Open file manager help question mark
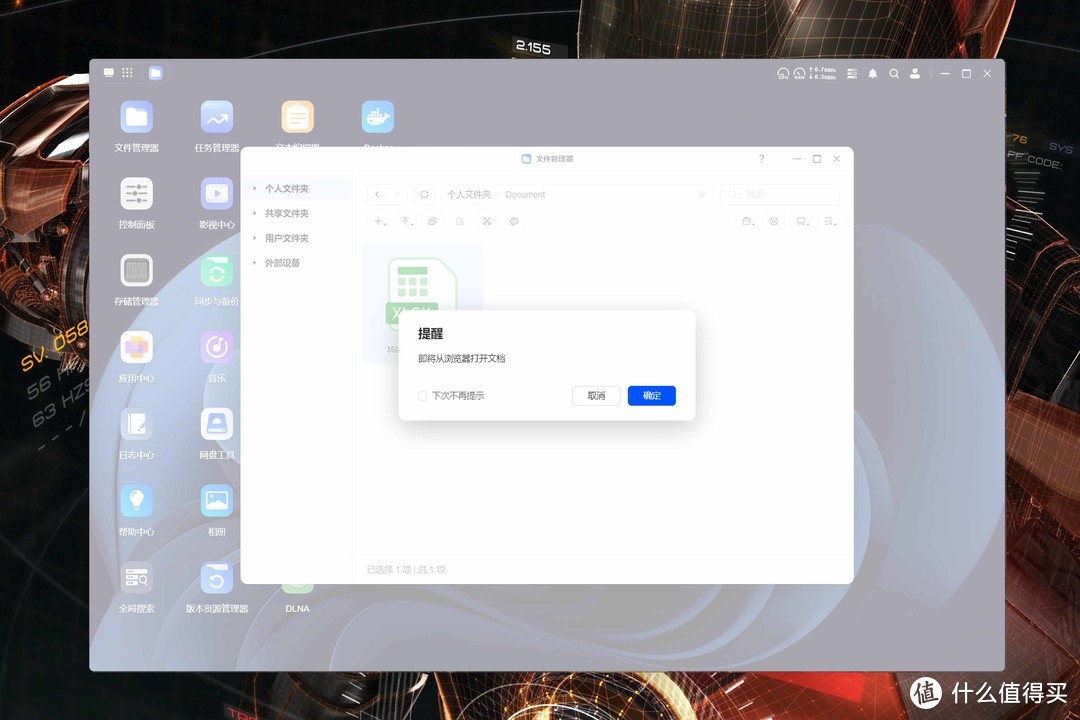1080x720 pixels. pyautogui.click(x=761, y=158)
